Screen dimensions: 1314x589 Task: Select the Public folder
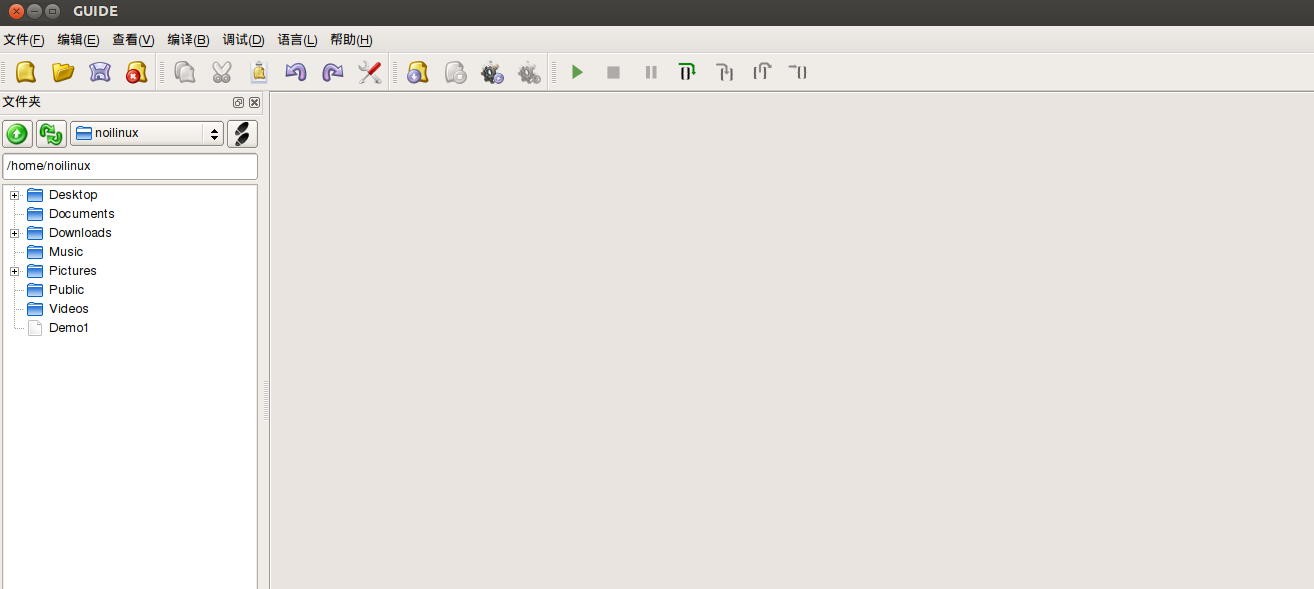point(66,290)
